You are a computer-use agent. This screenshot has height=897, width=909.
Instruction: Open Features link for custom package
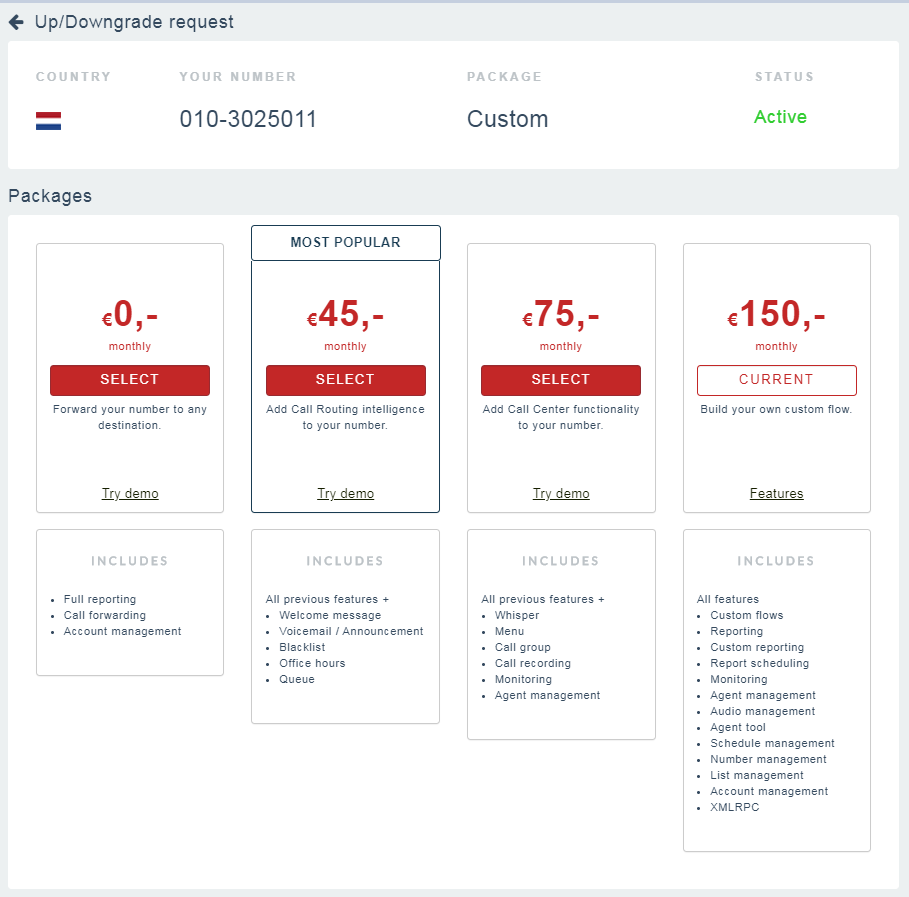click(x=776, y=494)
